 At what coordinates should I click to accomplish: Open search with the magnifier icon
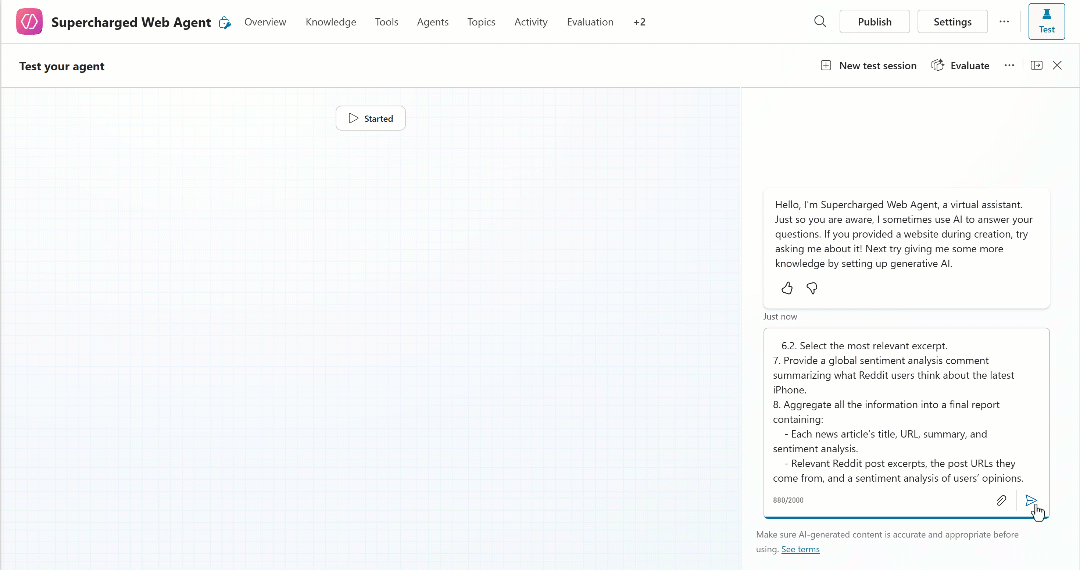(820, 22)
